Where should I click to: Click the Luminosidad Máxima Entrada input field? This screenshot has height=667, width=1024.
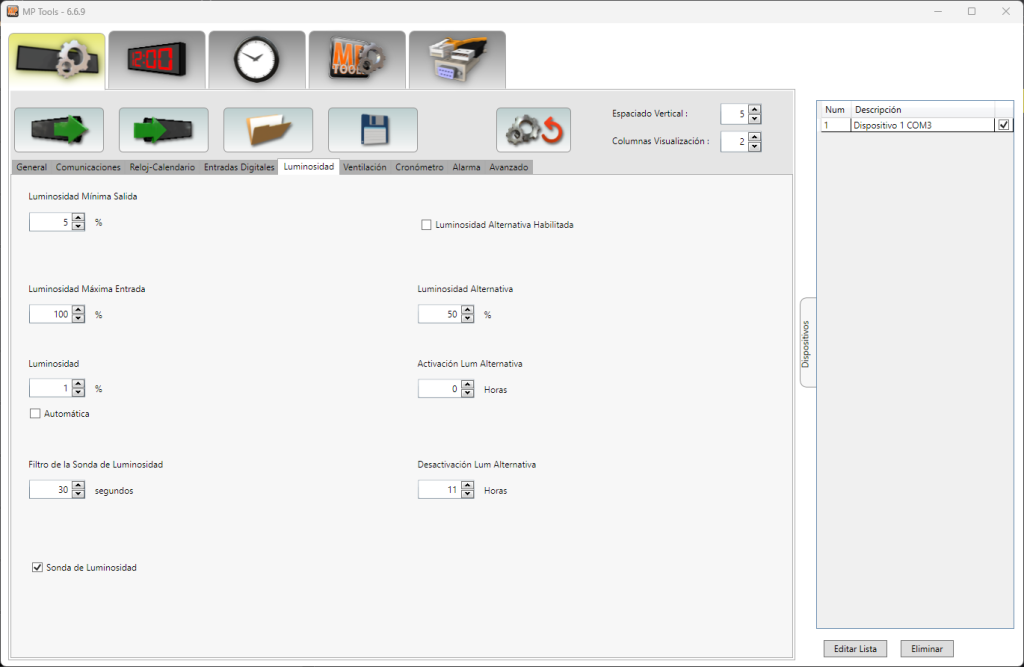coord(50,314)
